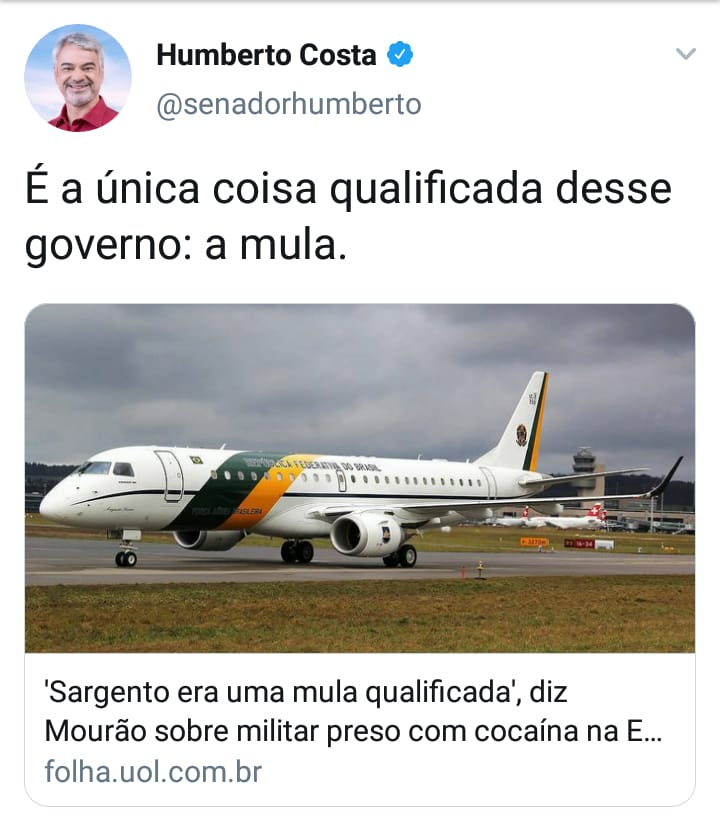The width and height of the screenshot is (720, 831).
Task: Open the tweet options chevron
Action: [686, 54]
